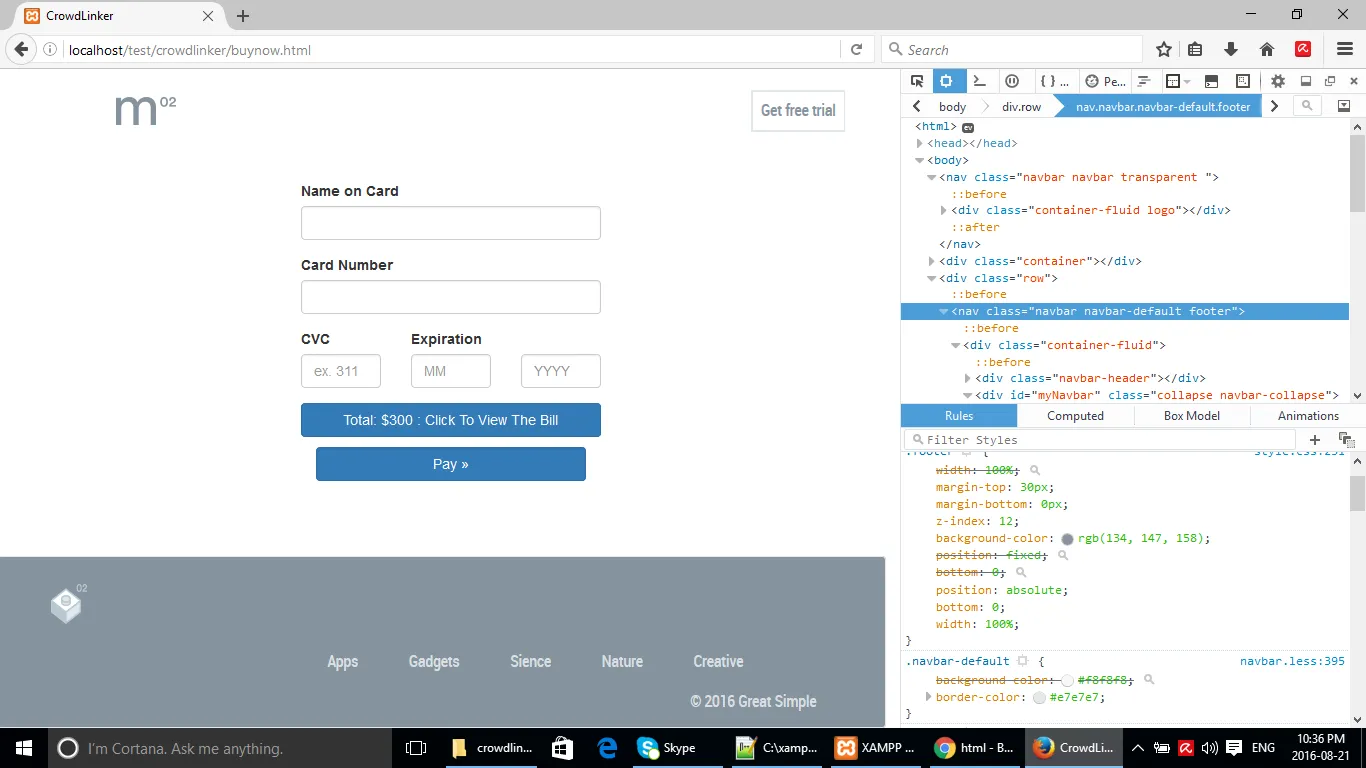1366x768 pixels.
Task: Open the Debugger pause icon panel
Action: click(x=1012, y=81)
